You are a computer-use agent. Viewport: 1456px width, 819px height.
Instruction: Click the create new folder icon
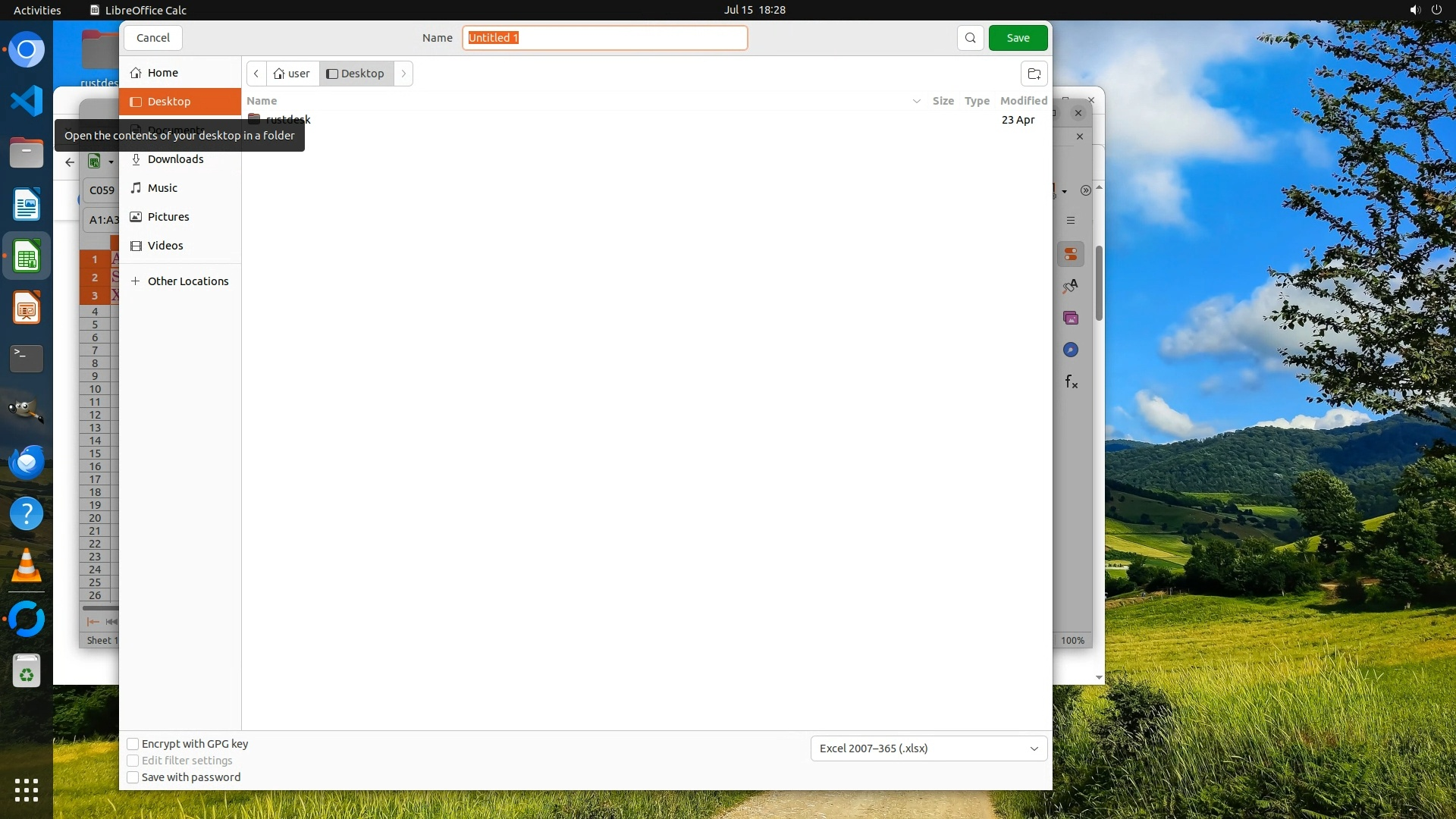click(1034, 74)
